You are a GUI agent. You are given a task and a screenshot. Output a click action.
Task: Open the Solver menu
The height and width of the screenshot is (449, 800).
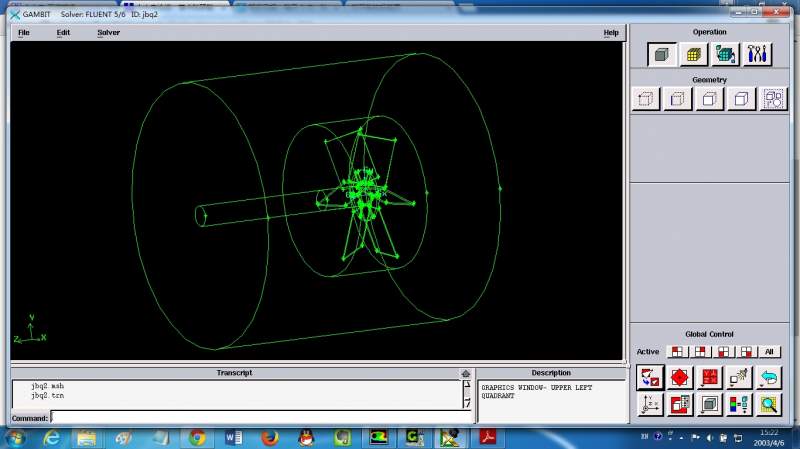click(108, 33)
